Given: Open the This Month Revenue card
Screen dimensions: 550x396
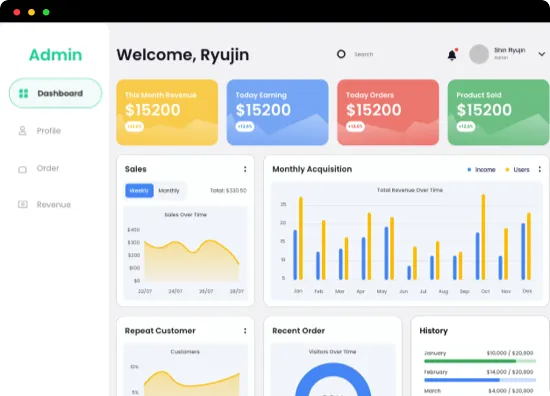Looking at the screenshot, I should point(167,112).
